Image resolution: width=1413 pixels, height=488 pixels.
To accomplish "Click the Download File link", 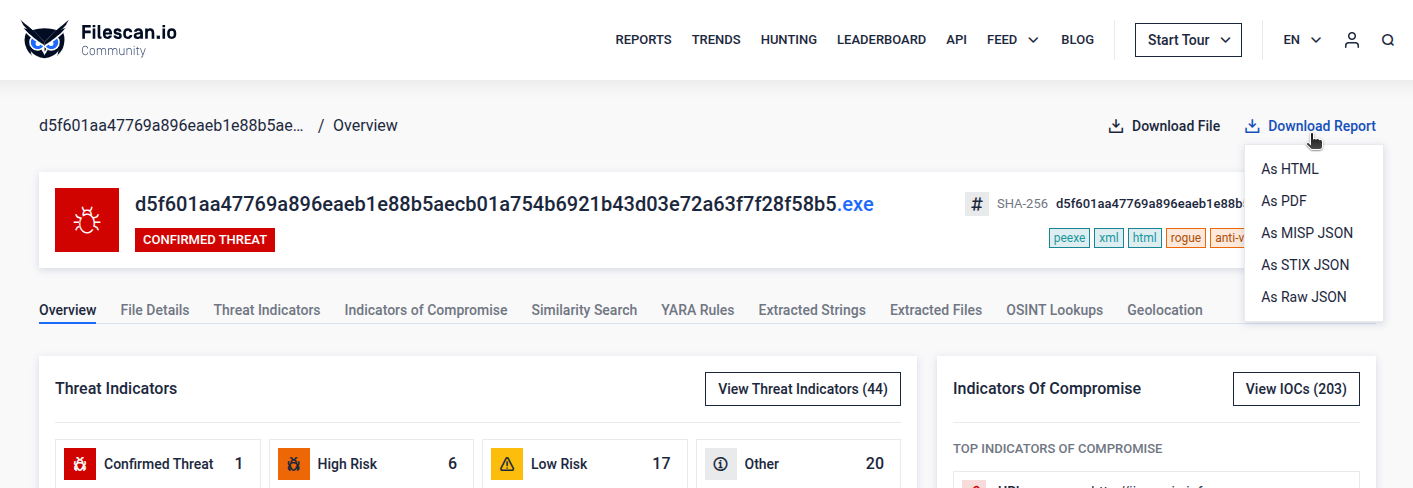I will [x=1164, y=126].
